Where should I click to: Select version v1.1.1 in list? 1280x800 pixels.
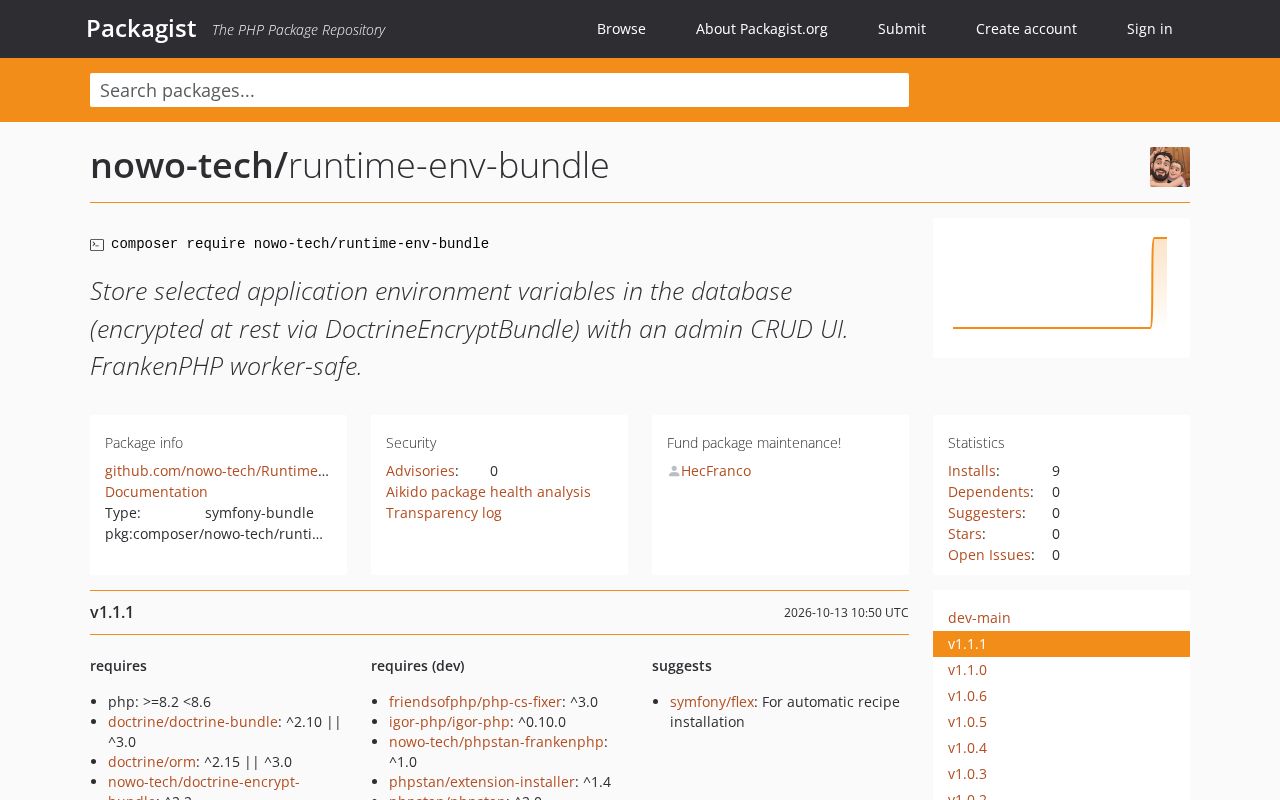point(1061,644)
